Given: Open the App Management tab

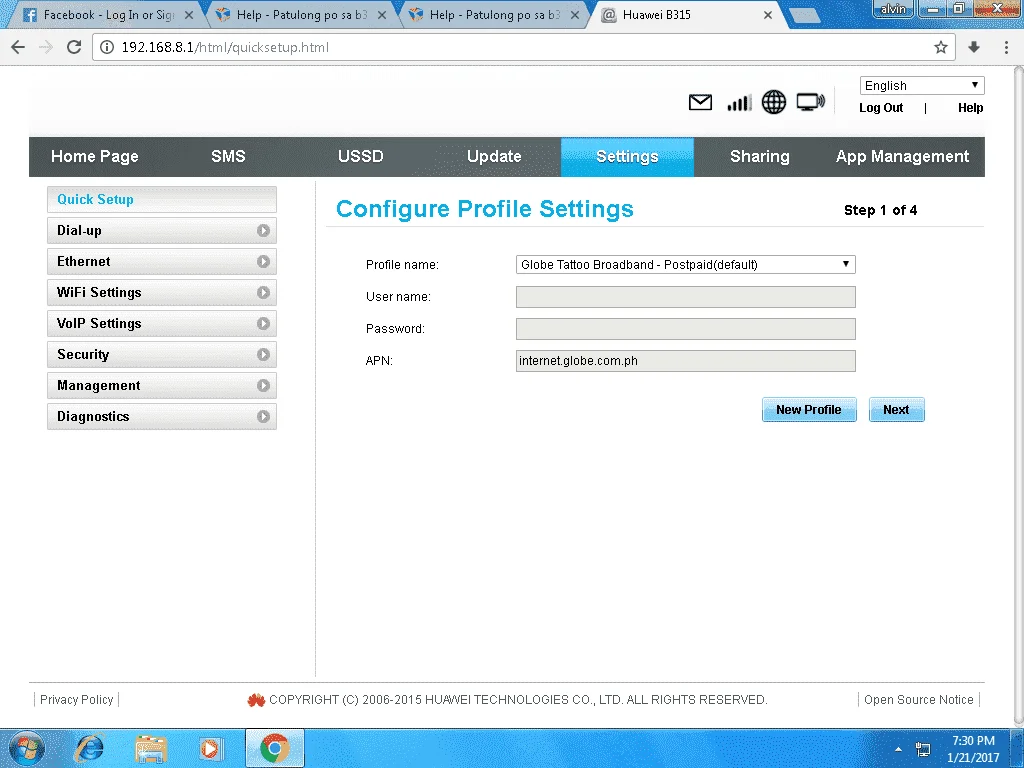Looking at the screenshot, I should click(903, 157).
